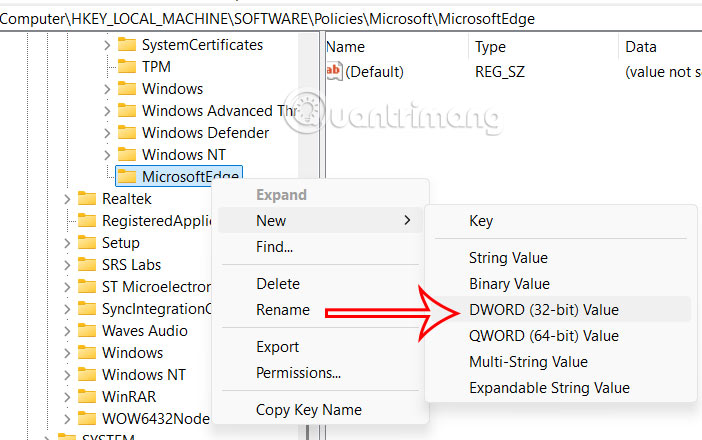
Task: Click the Waves Audio folder icon
Action: [87, 330]
